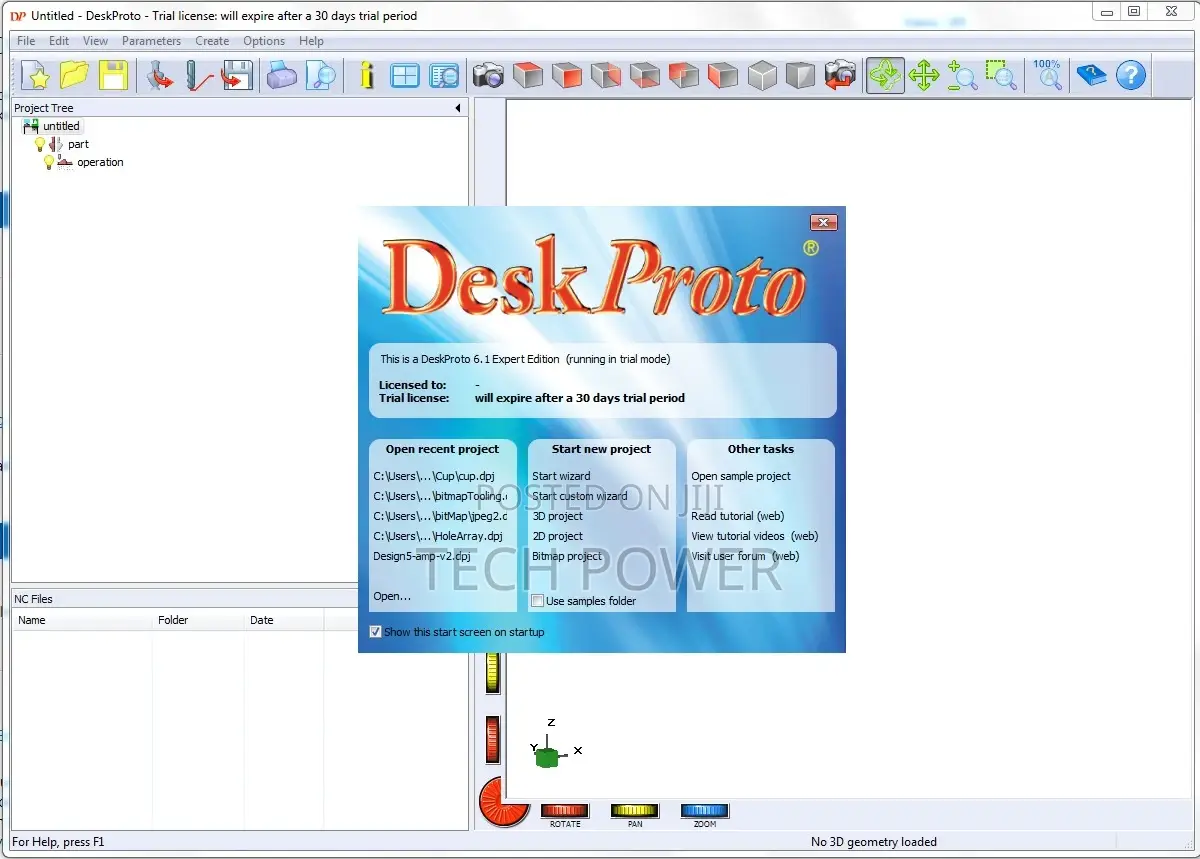Screen dimensions: 1200x859
Task: Select the first red-faced cube view icon
Action: tap(527, 75)
